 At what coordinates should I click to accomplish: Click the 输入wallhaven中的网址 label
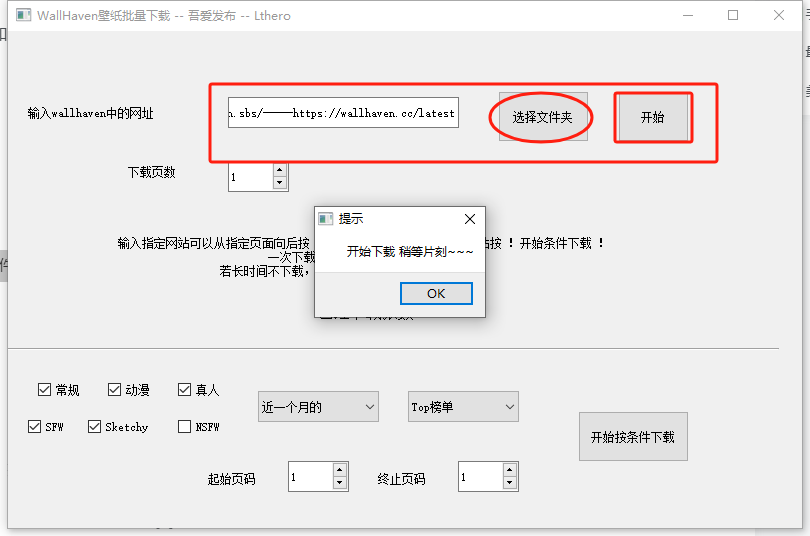[90, 113]
